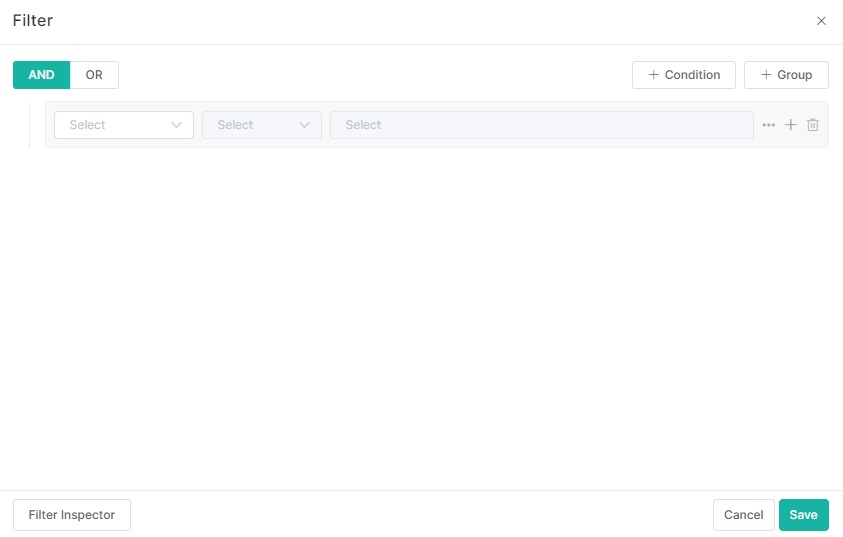Click the plus symbol beside Group
The width and height of the screenshot is (843, 537).
click(766, 75)
